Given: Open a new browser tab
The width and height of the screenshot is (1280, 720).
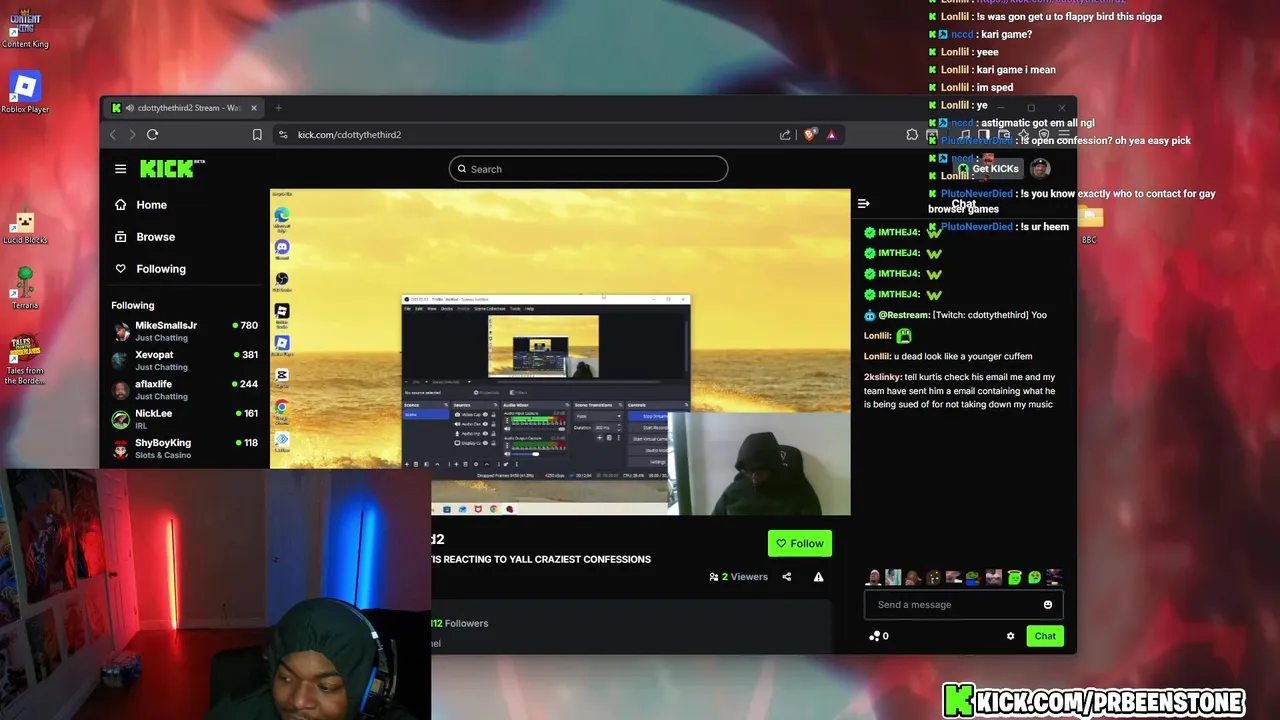Looking at the screenshot, I should pos(279,108).
